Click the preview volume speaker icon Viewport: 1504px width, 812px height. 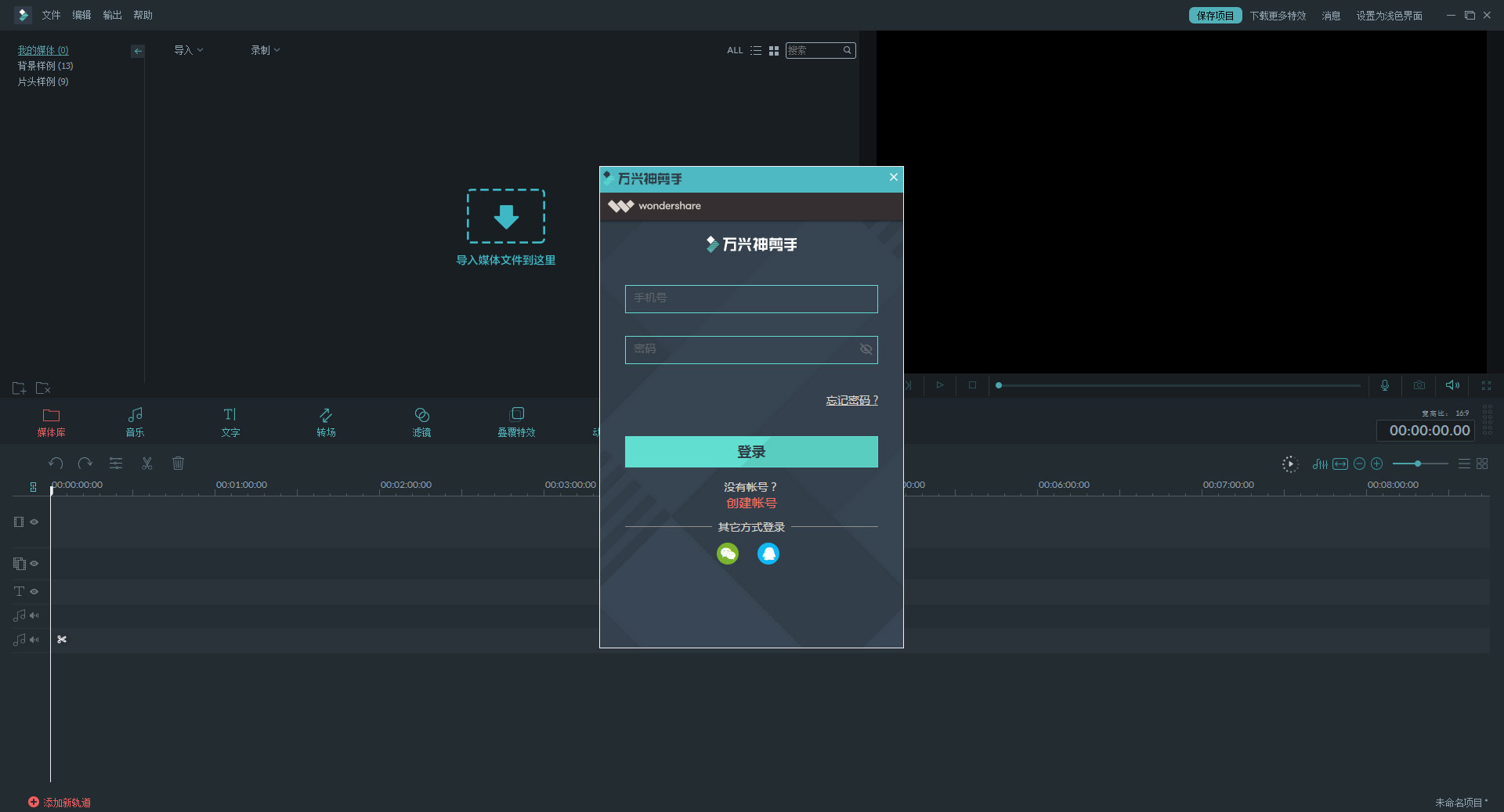pyautogui.click(x=1452, y=384)
